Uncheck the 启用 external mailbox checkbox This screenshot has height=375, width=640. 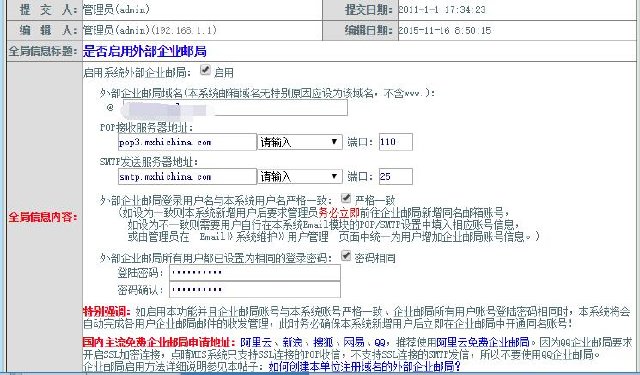[205, 70]
